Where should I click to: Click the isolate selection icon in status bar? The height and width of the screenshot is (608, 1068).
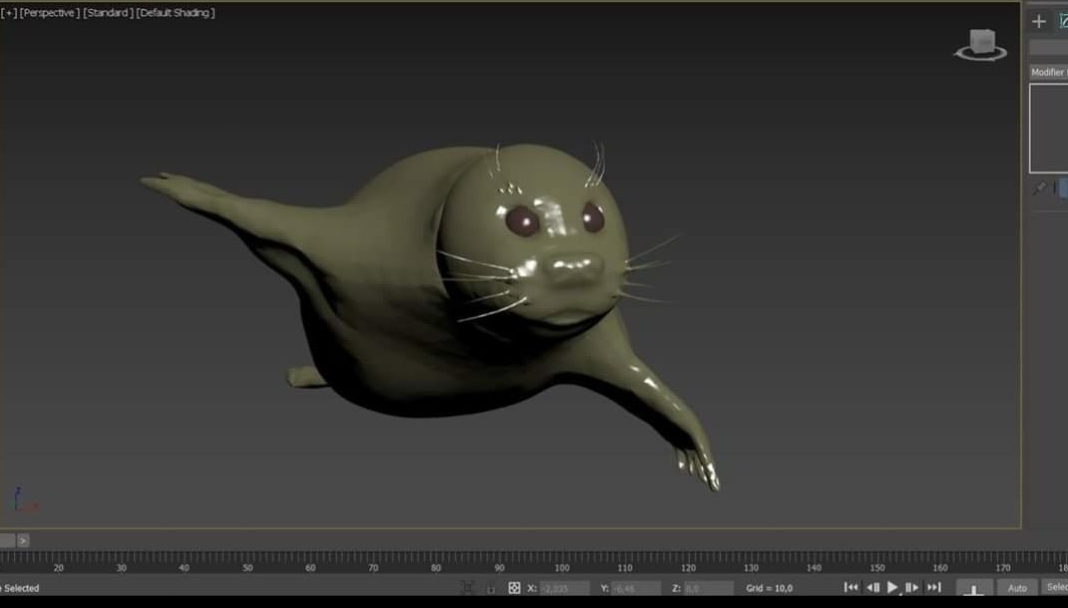pos(467,588)
